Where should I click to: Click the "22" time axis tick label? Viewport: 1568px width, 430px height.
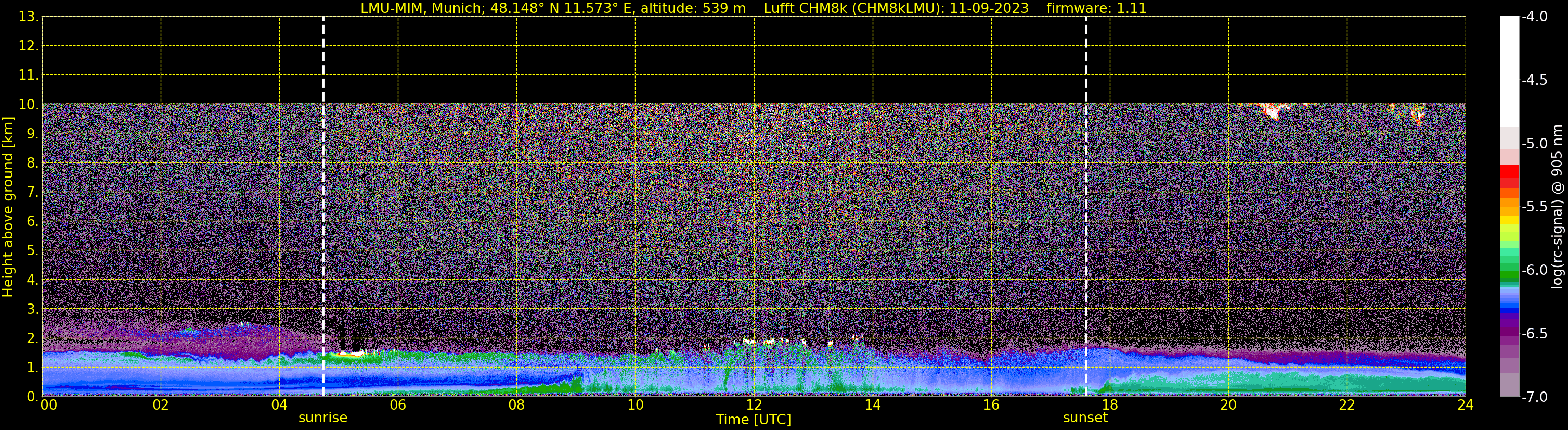click(x=1347, y=406)
